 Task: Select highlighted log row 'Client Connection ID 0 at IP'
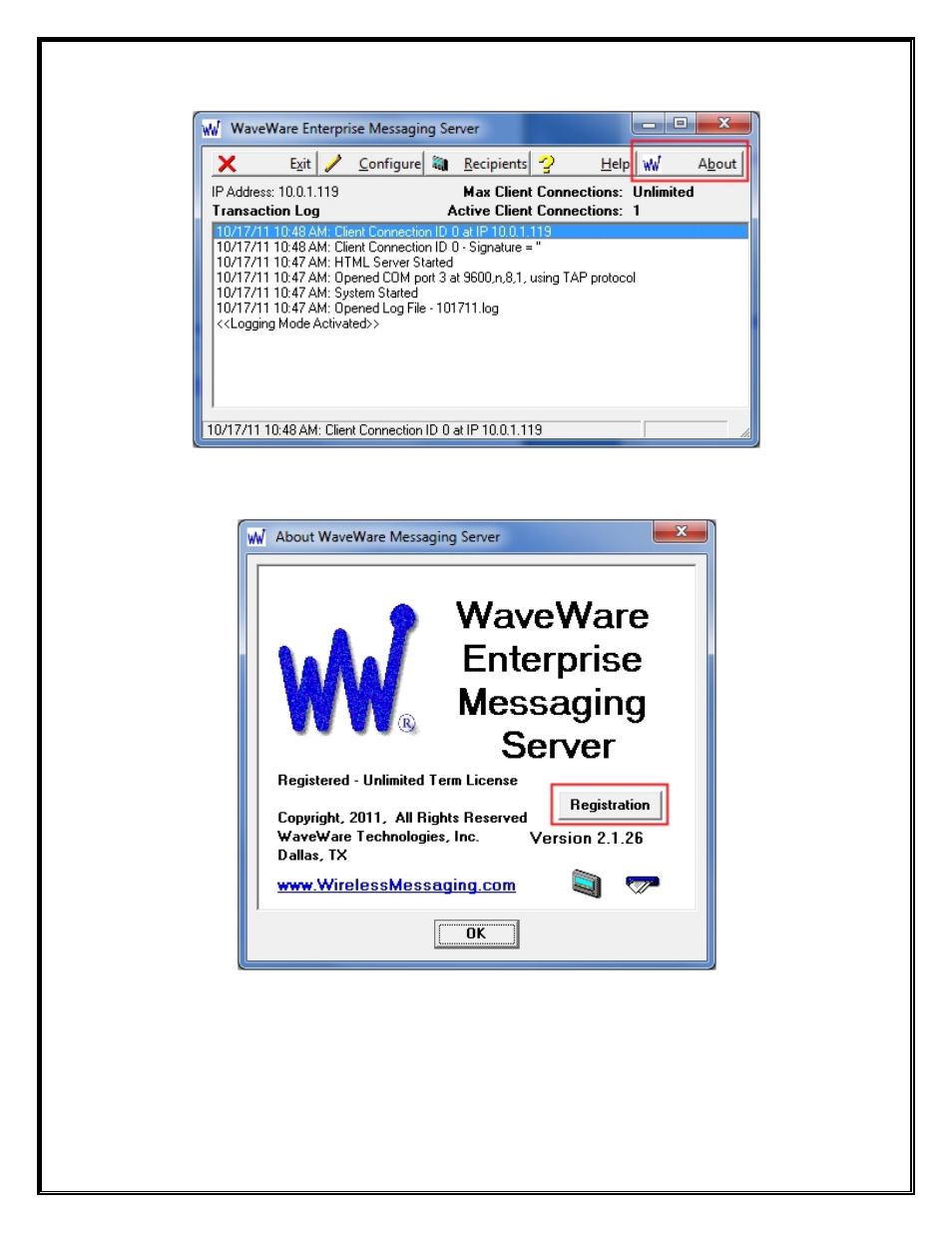pyautogui.click(x=481, y=232)
